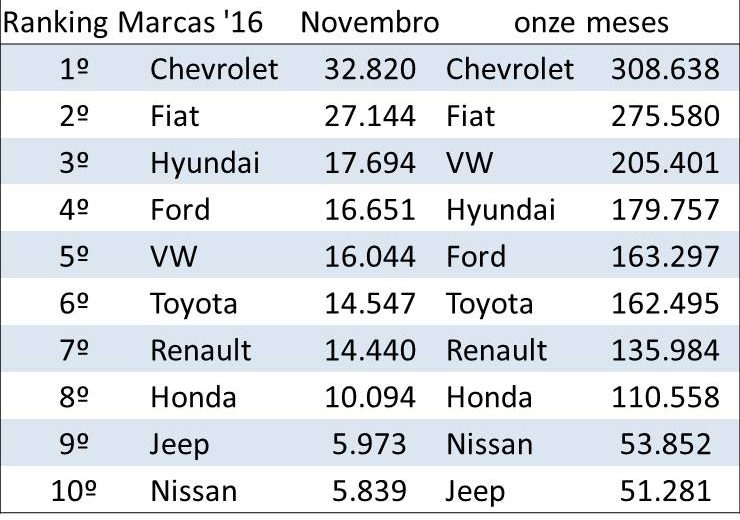This screenshot has height=520, width=740.
Task: Select the VW total 205.401
Action: [665, 163]
